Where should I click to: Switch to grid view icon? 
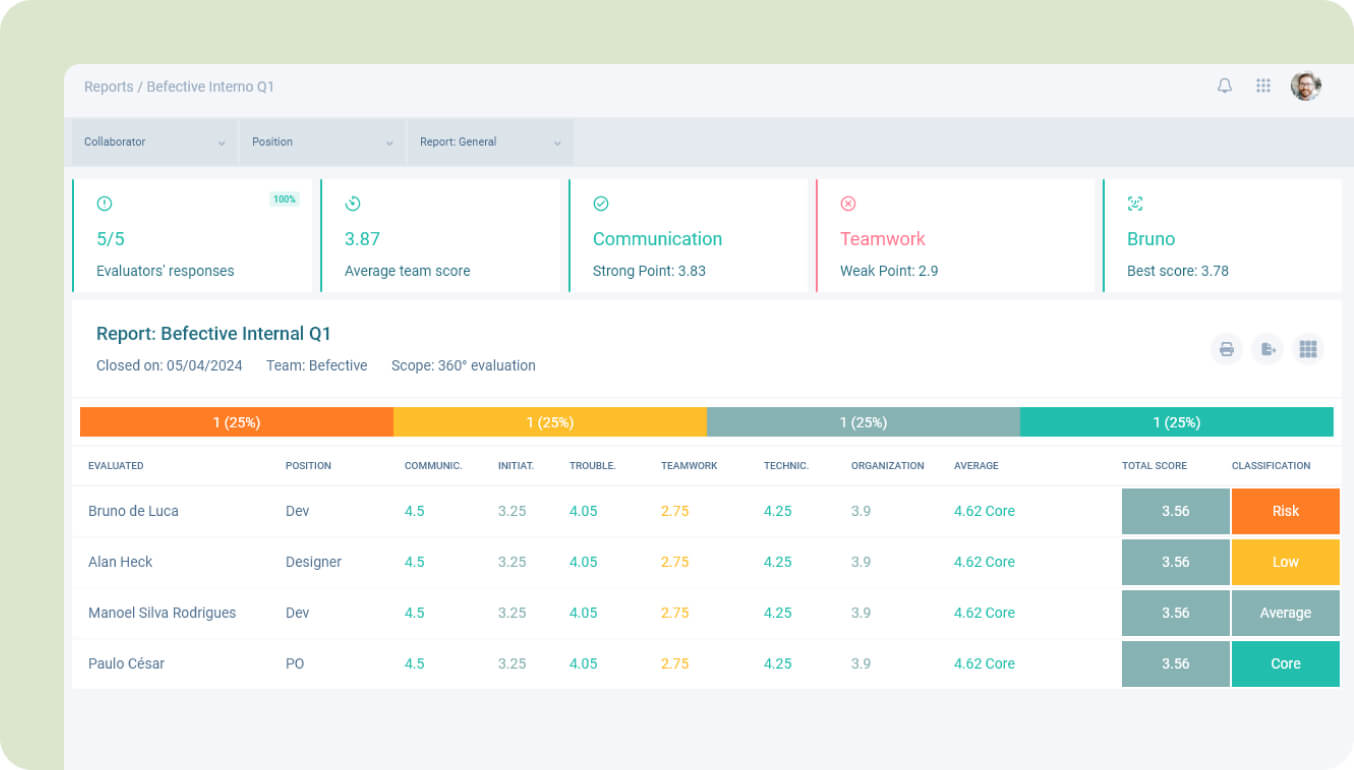tap(1307, 349)
